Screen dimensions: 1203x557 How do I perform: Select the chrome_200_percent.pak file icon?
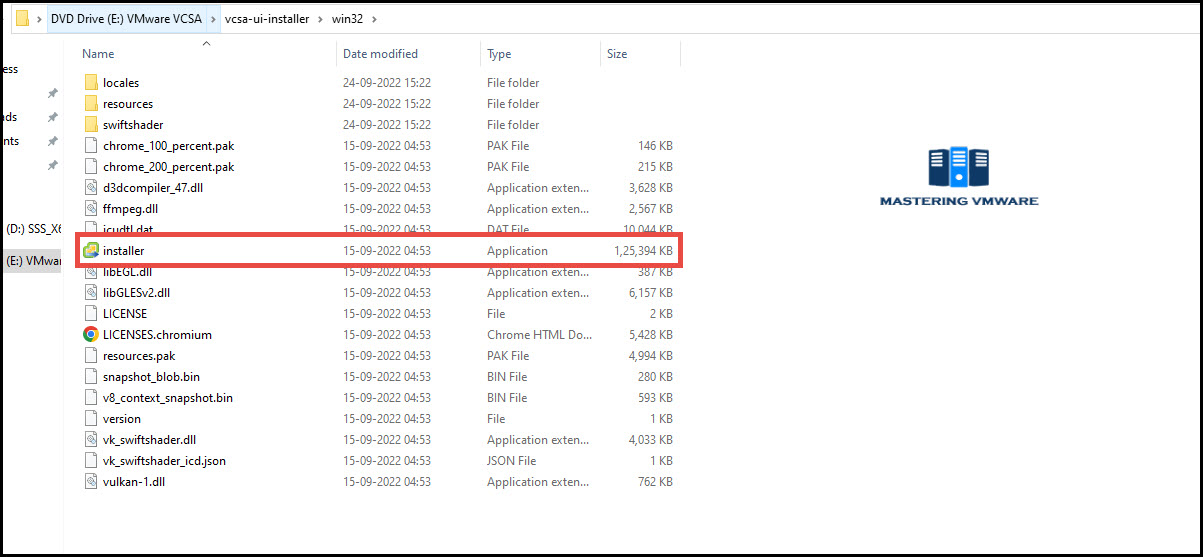91,167
